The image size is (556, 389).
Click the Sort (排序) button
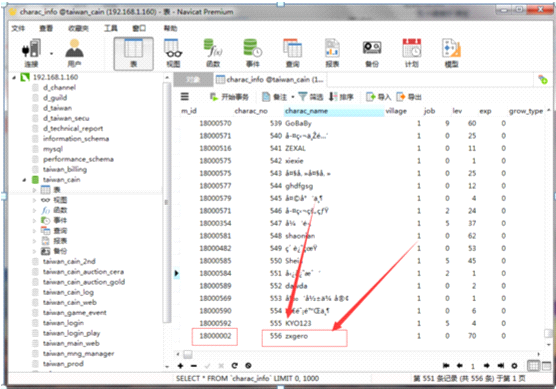point(341,96)
